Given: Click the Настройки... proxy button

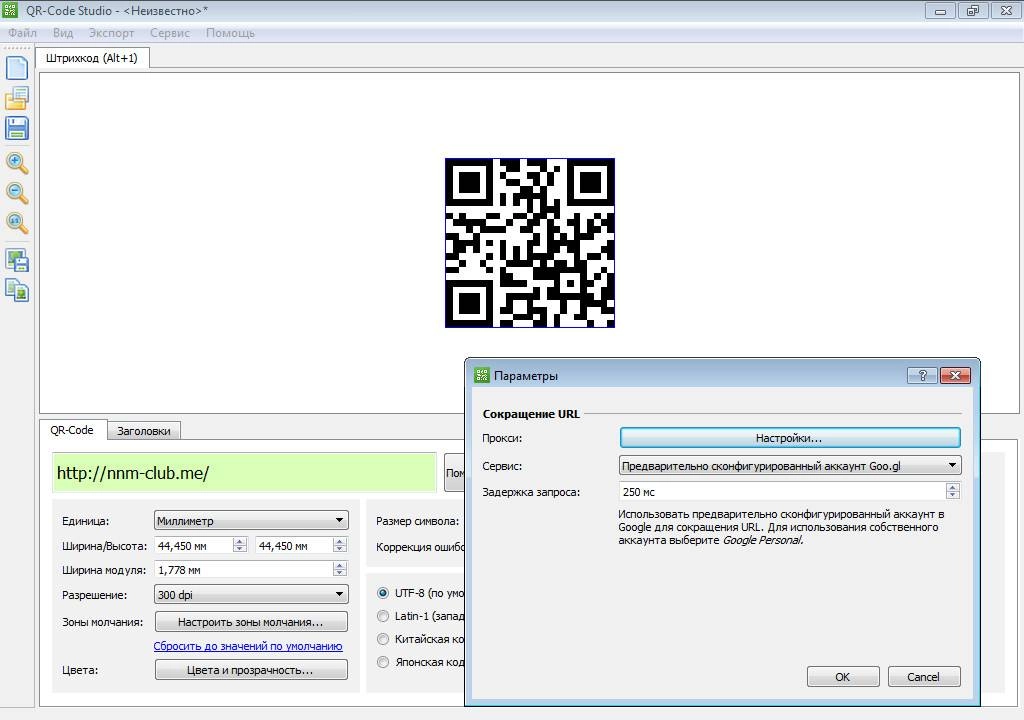Looking at the screenshot, I should tap(790, 438).
